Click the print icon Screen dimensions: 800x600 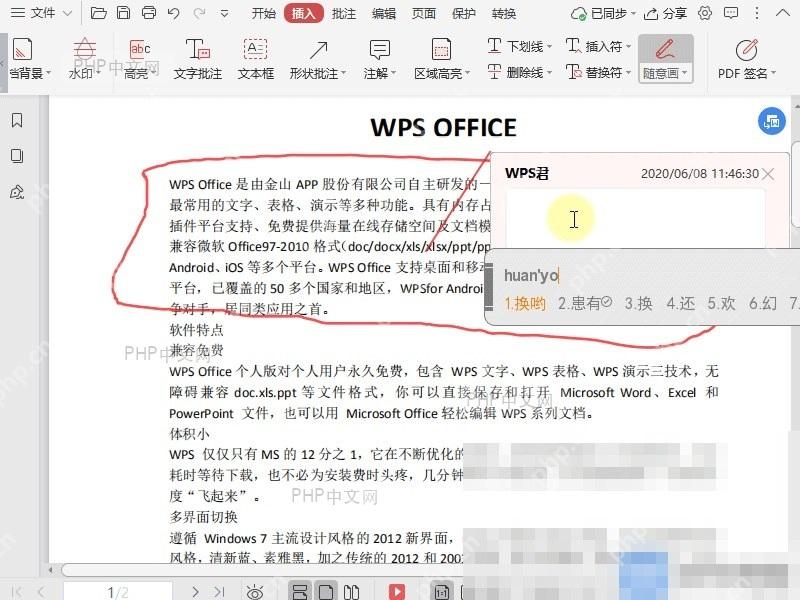pyautogui.click(x=148, y=13)
